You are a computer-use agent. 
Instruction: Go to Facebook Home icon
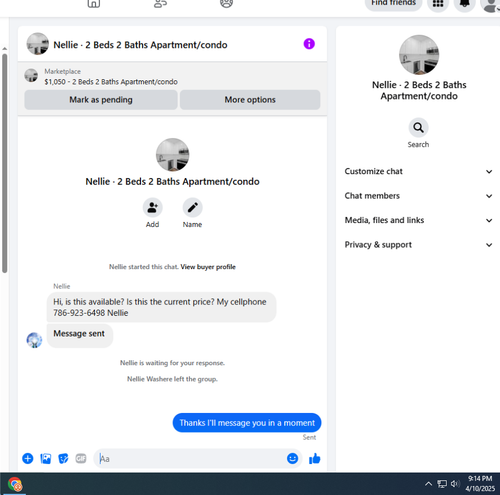pos(94,3)
